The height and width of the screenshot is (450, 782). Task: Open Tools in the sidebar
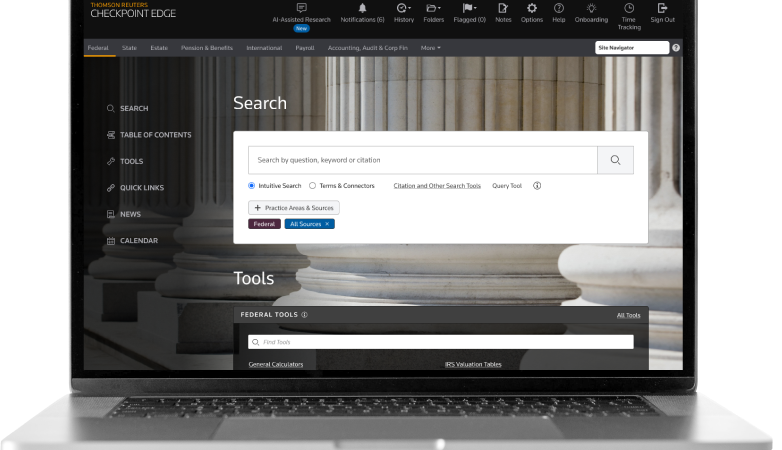point(125,161)
